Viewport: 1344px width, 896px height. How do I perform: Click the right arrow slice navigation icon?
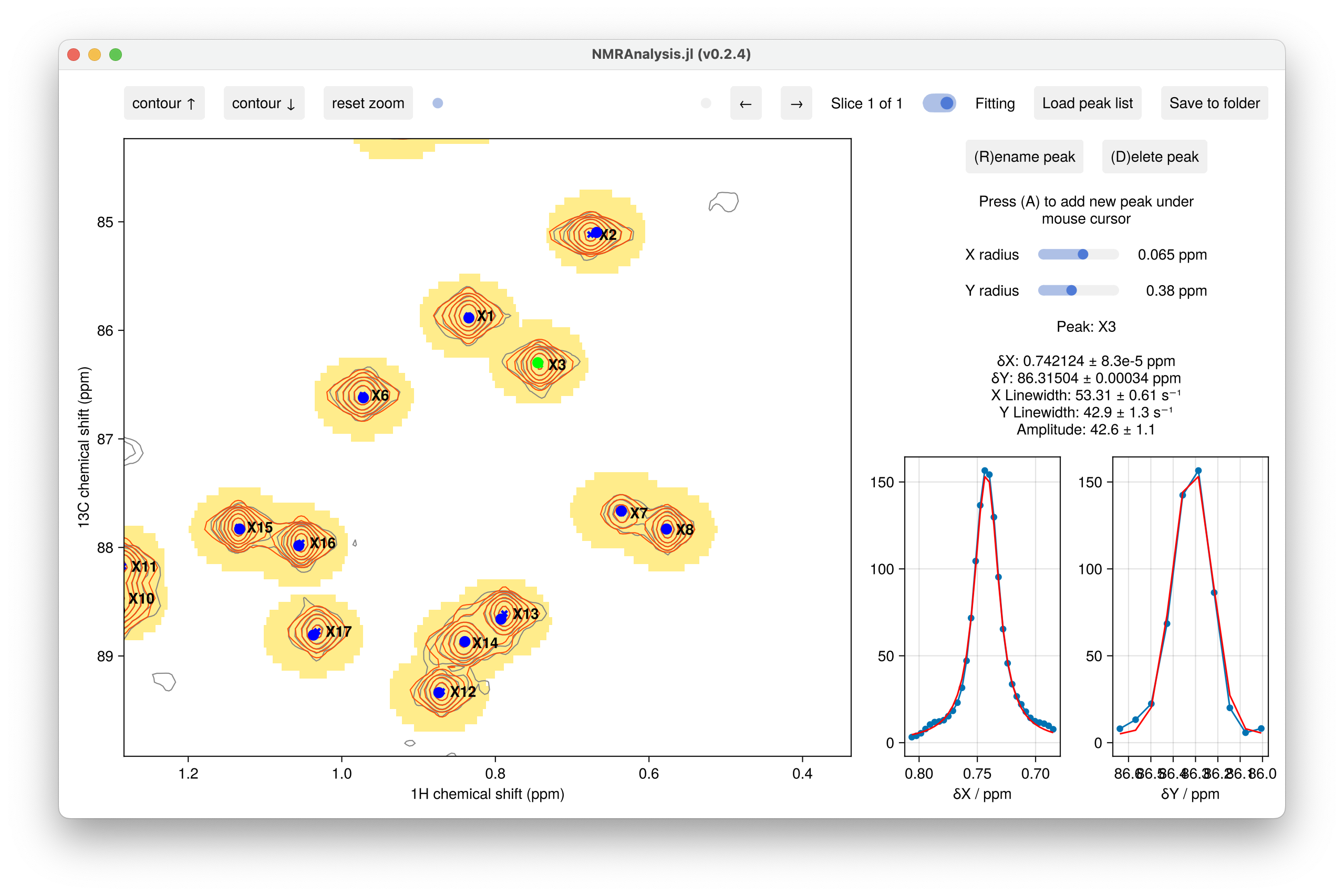coord(796,103)
